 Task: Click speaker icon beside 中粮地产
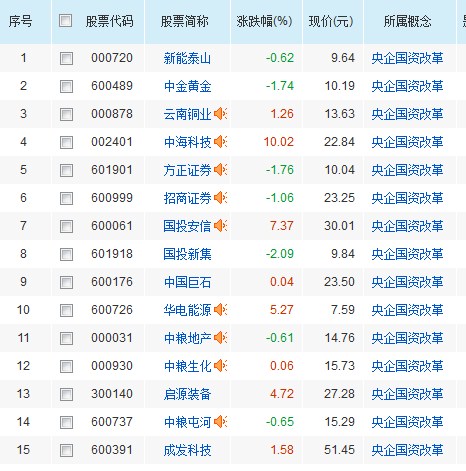pyautogui.click(x=220, y=338)
